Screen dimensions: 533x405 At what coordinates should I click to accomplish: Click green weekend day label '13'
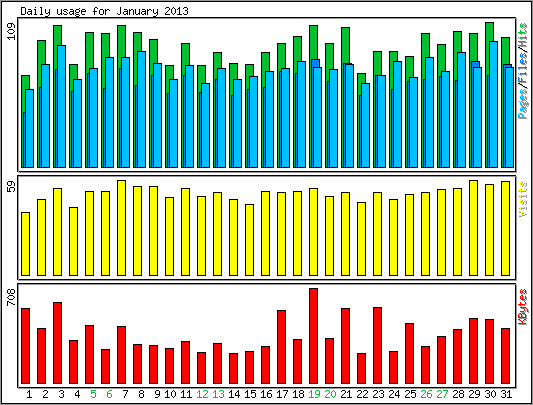tap(218, 394)
